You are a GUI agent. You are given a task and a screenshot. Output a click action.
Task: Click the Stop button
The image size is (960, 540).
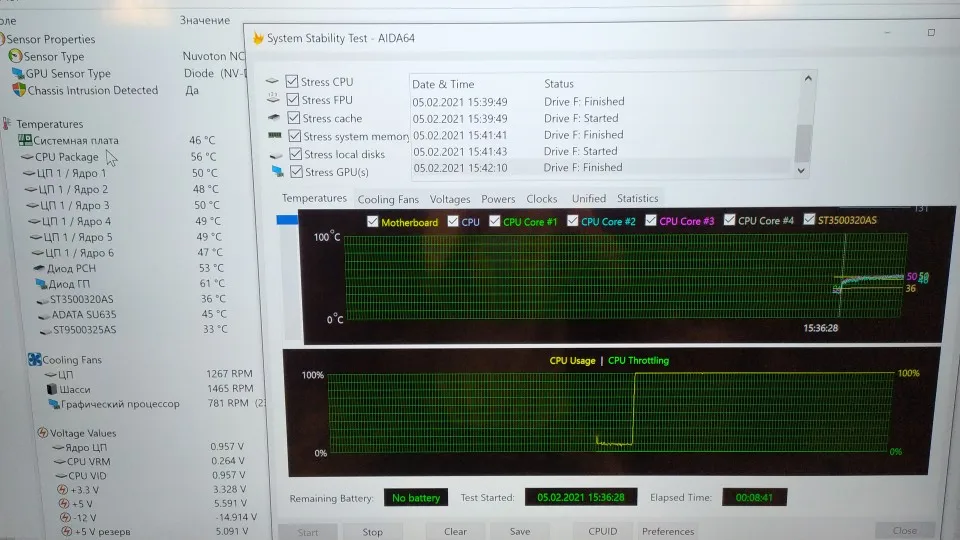pos(372,532)
